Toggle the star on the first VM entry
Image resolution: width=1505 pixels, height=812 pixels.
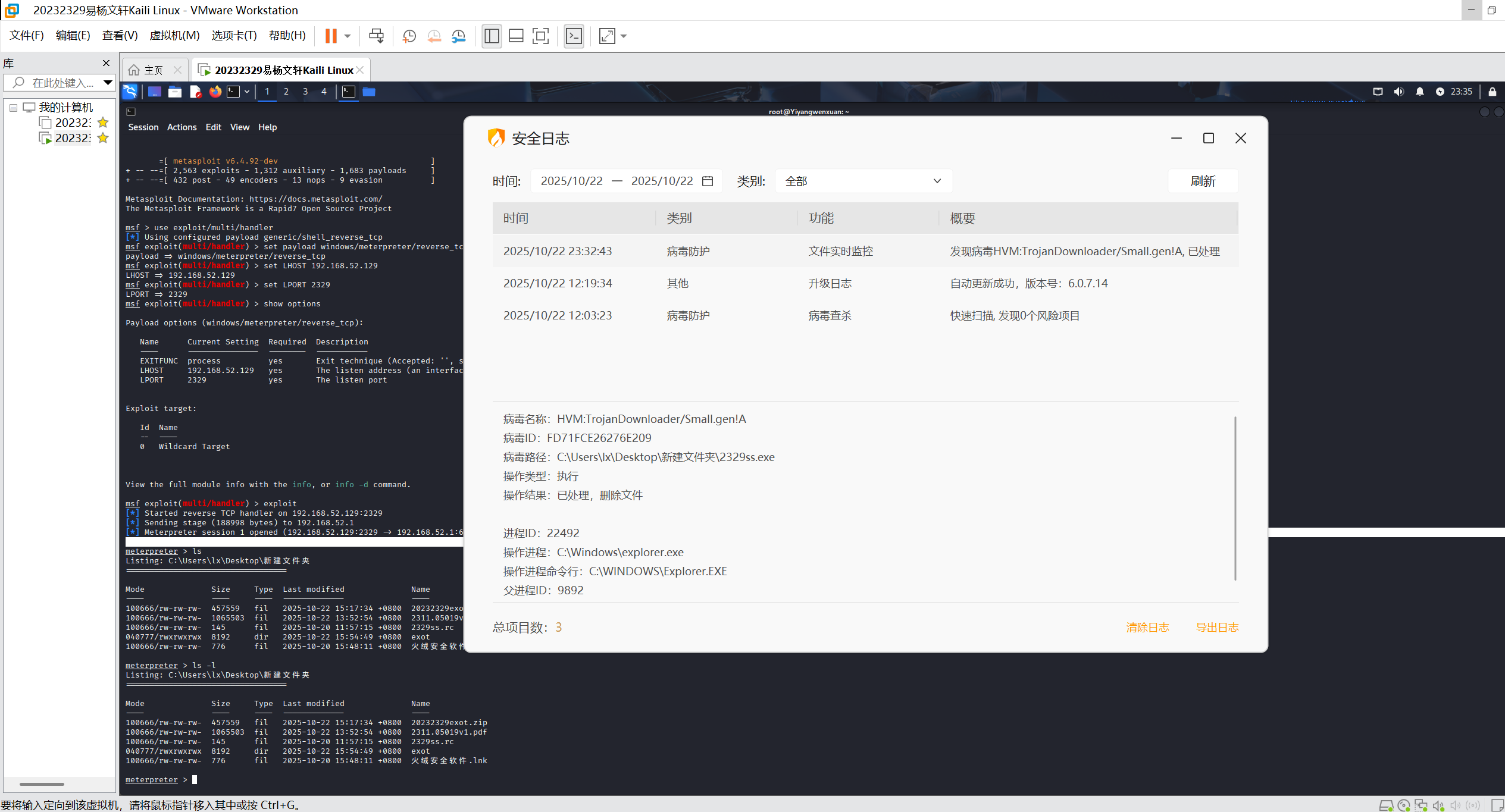pos(103,123)
